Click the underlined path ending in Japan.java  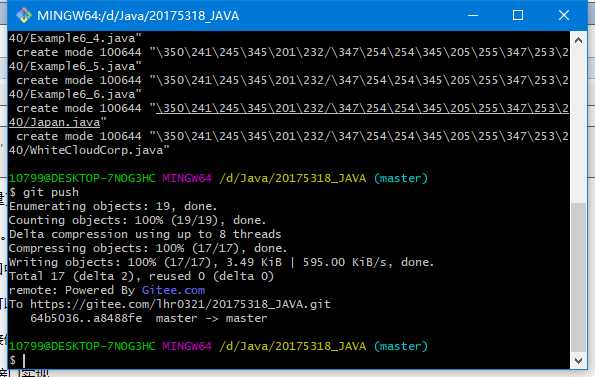pos(289,115)
